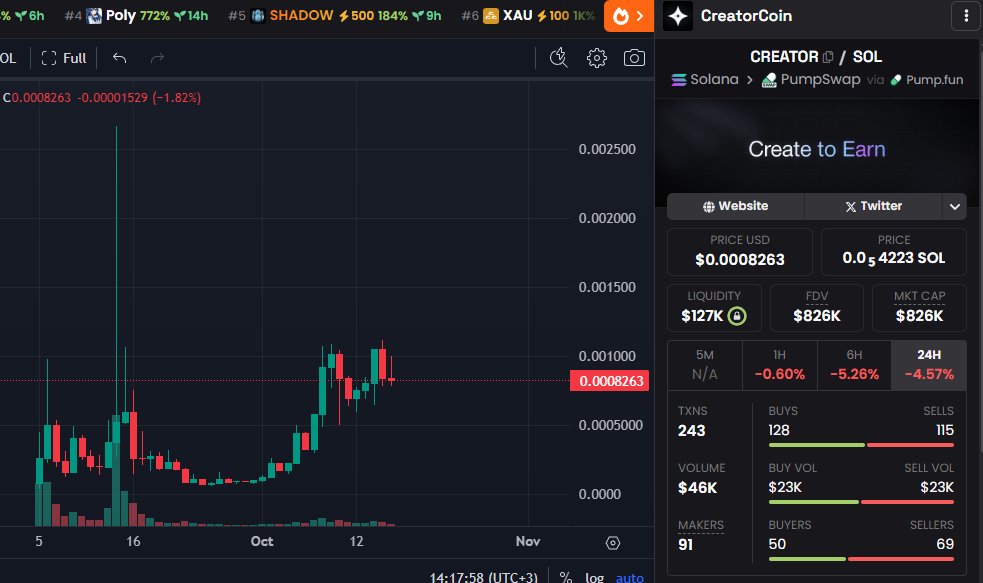The height and width of the screenshot is (583, 983).
Task: Click the TXNS count 243
Action: coord(691,431)
